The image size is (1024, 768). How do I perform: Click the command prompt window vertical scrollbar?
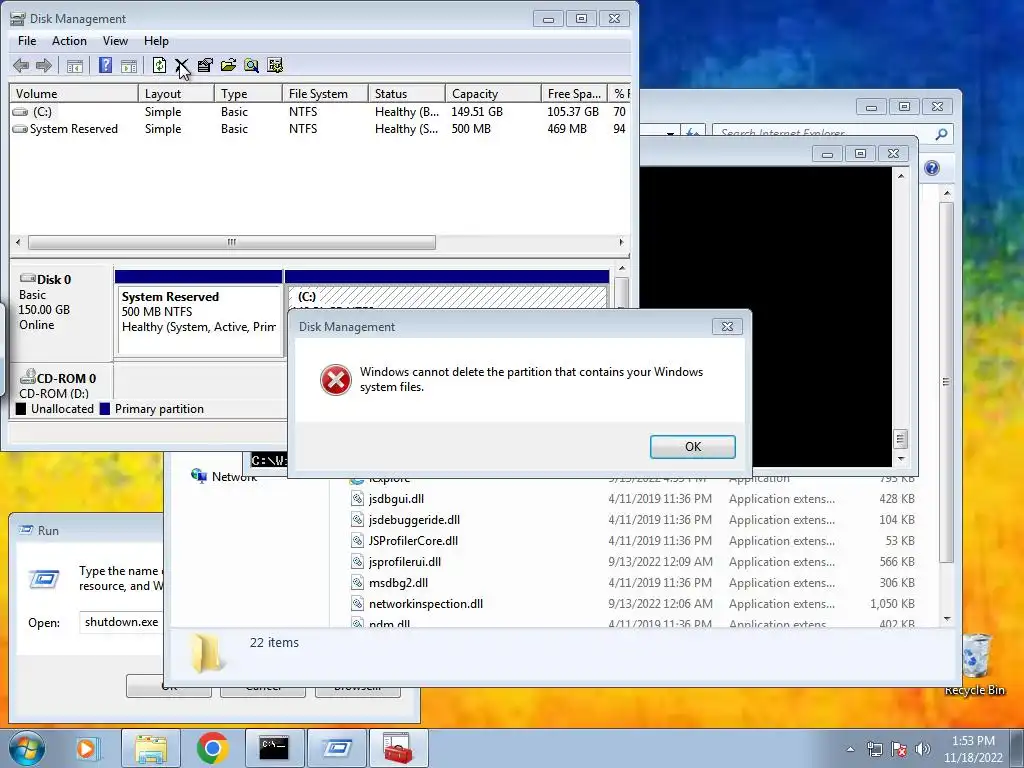click(901, 317)
